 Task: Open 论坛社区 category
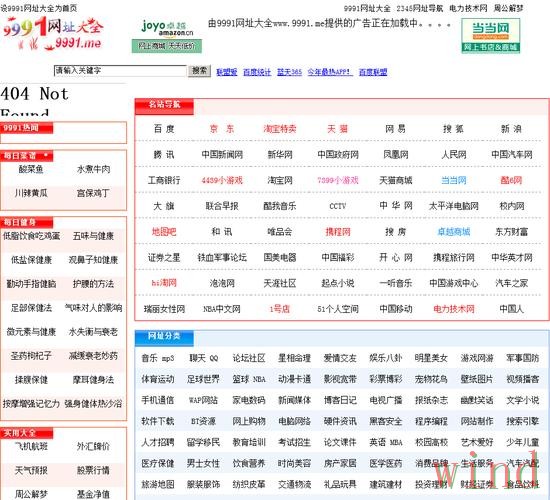pos(249,358)
